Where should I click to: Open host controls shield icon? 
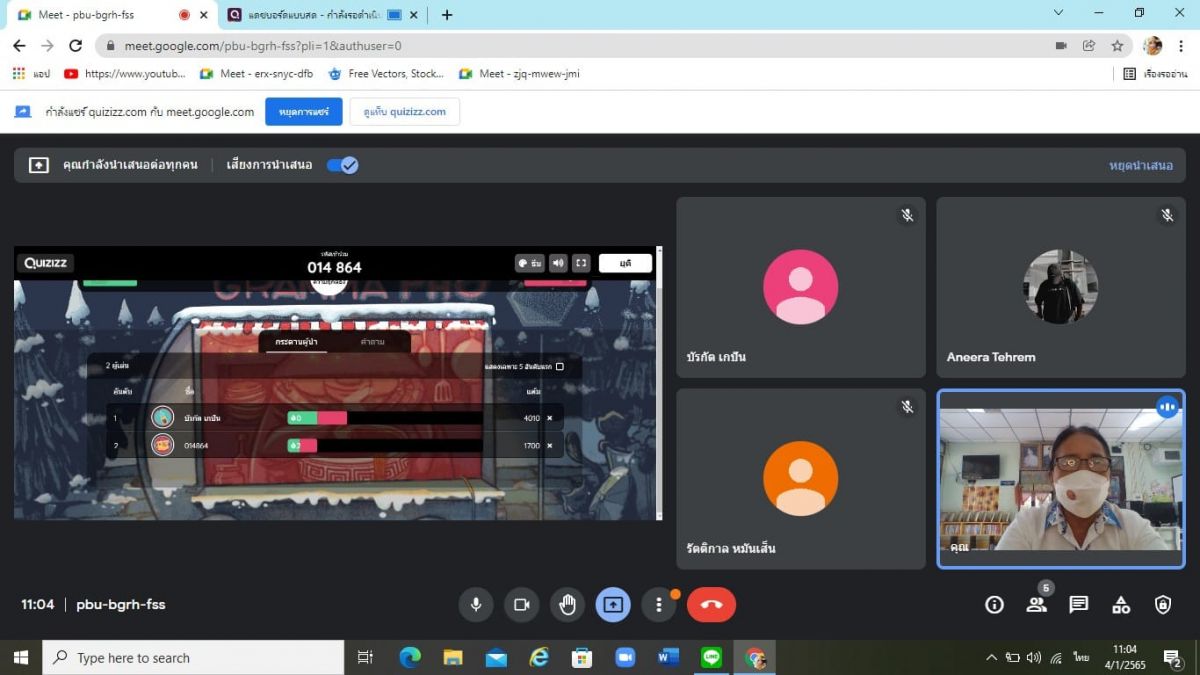[x=1163, y=605]
